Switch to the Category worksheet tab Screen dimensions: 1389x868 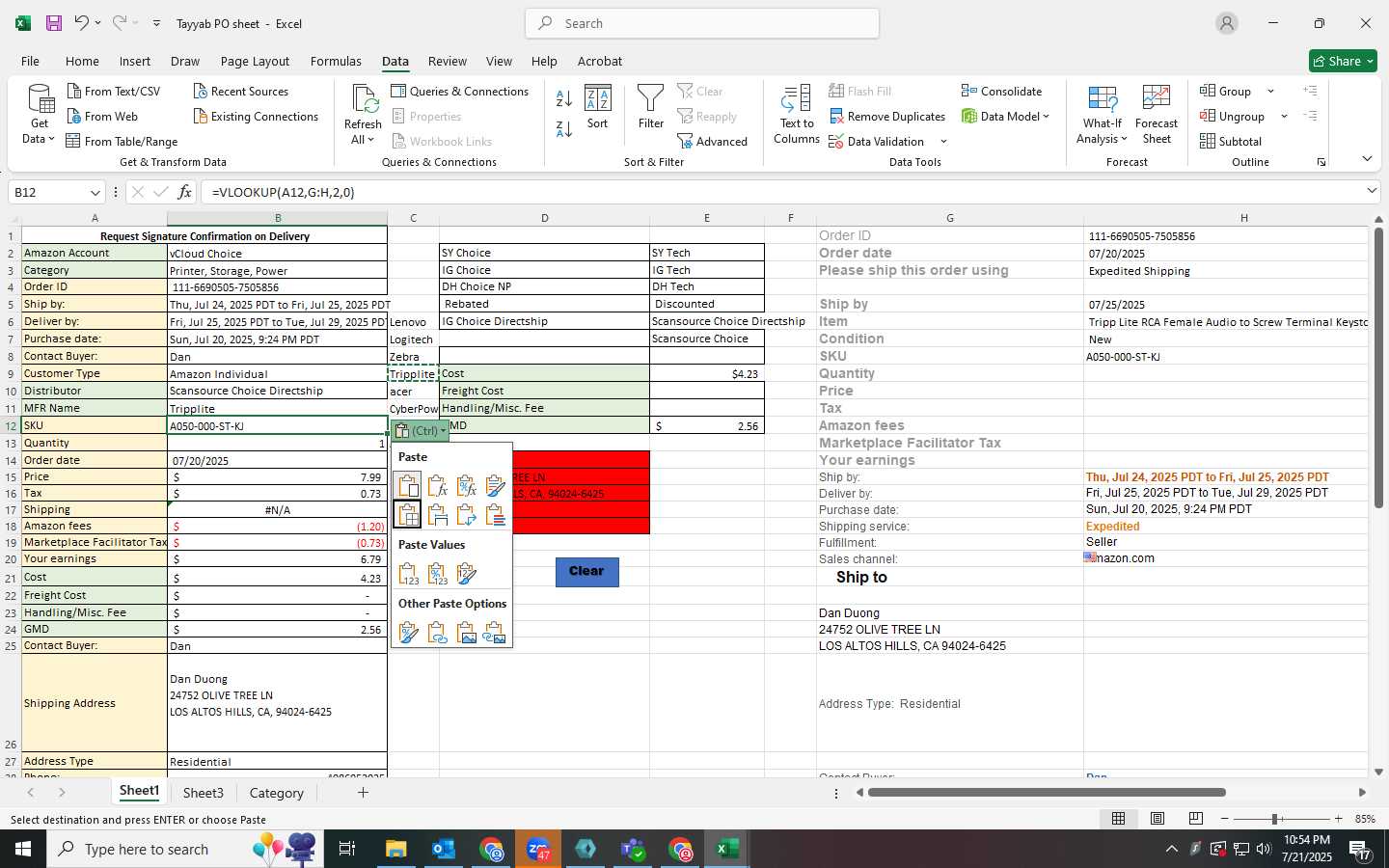(277, 793)
